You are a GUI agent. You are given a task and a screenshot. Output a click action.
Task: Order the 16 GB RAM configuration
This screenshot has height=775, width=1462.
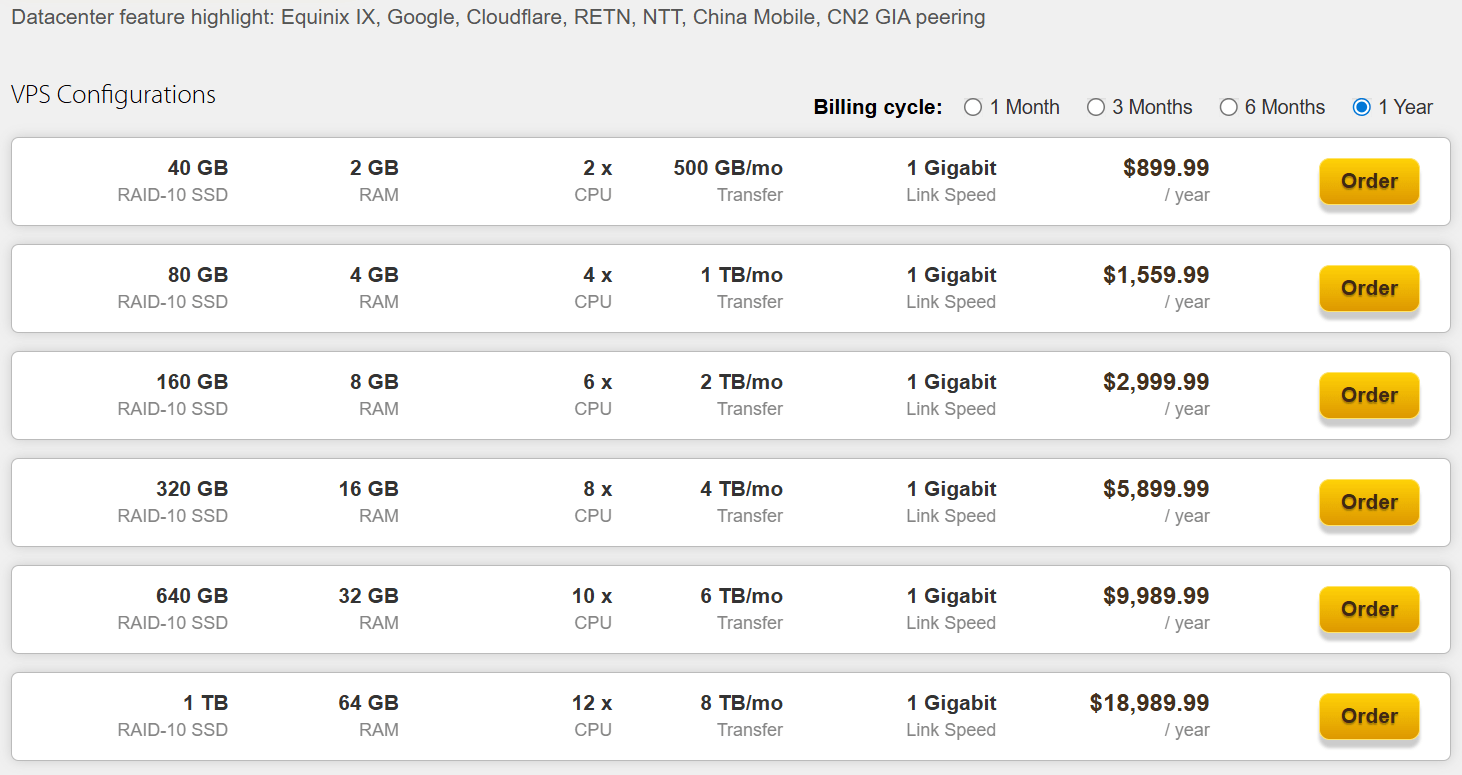1369,502
